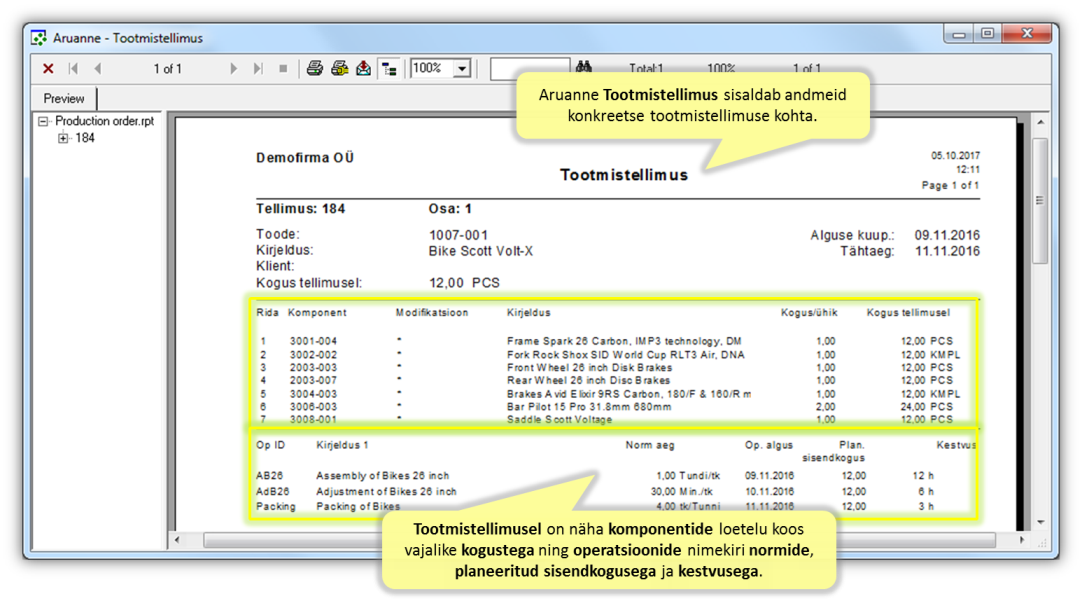This screenshot has width=1082, height=601.
Task: Stop loading the report
Action: 283,68
